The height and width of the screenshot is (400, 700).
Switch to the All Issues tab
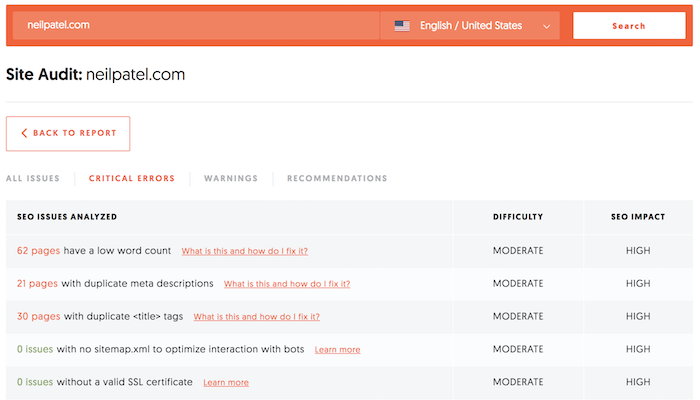(33, 178)
